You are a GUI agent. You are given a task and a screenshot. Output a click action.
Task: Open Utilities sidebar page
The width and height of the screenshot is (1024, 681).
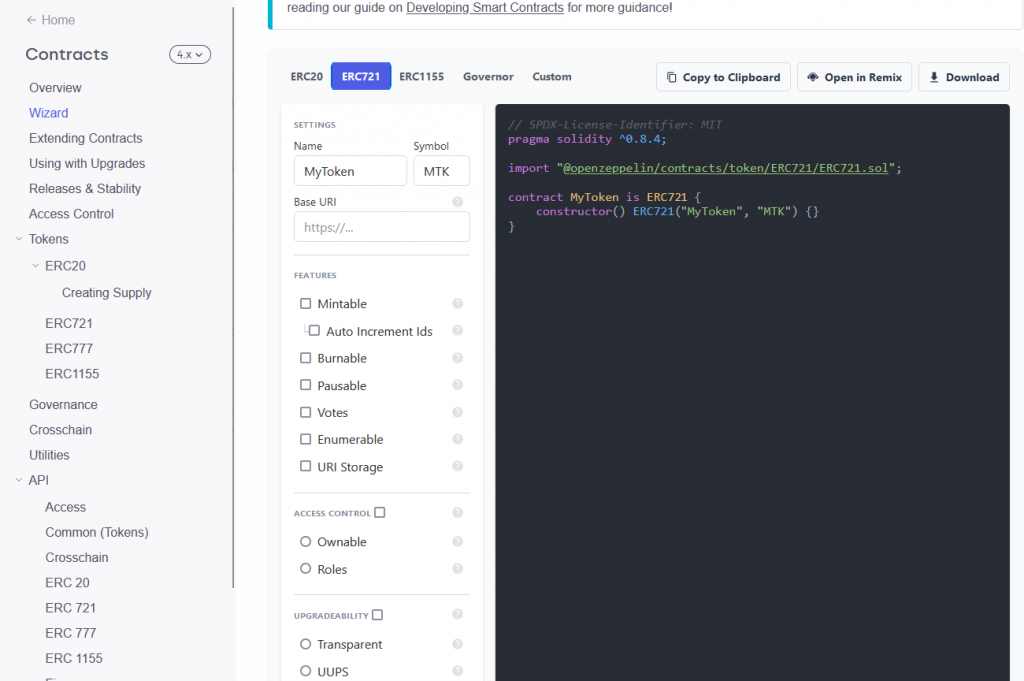[x=49, y=455]
